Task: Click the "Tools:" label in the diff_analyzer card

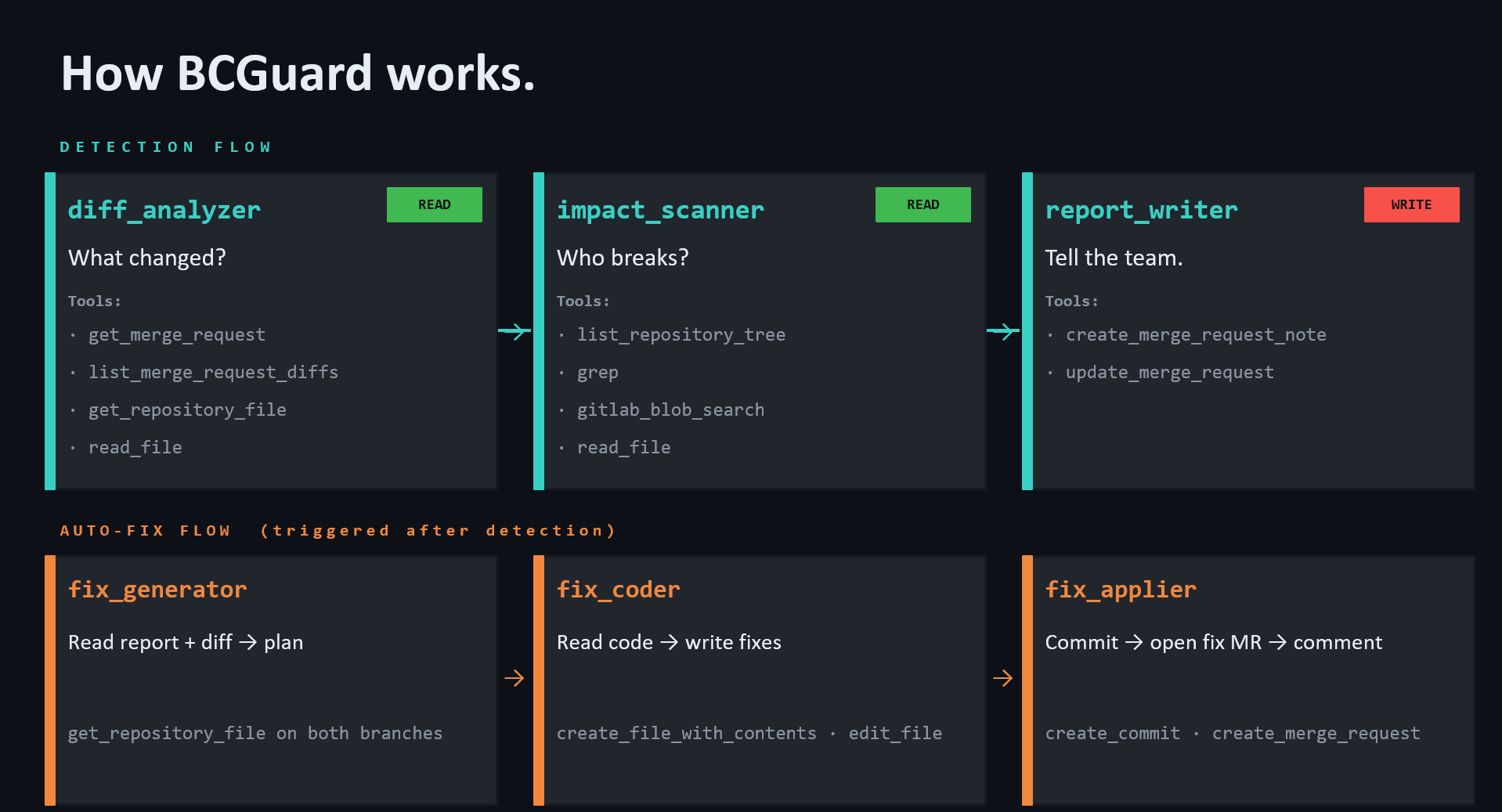Action: (x=95, y=301)
